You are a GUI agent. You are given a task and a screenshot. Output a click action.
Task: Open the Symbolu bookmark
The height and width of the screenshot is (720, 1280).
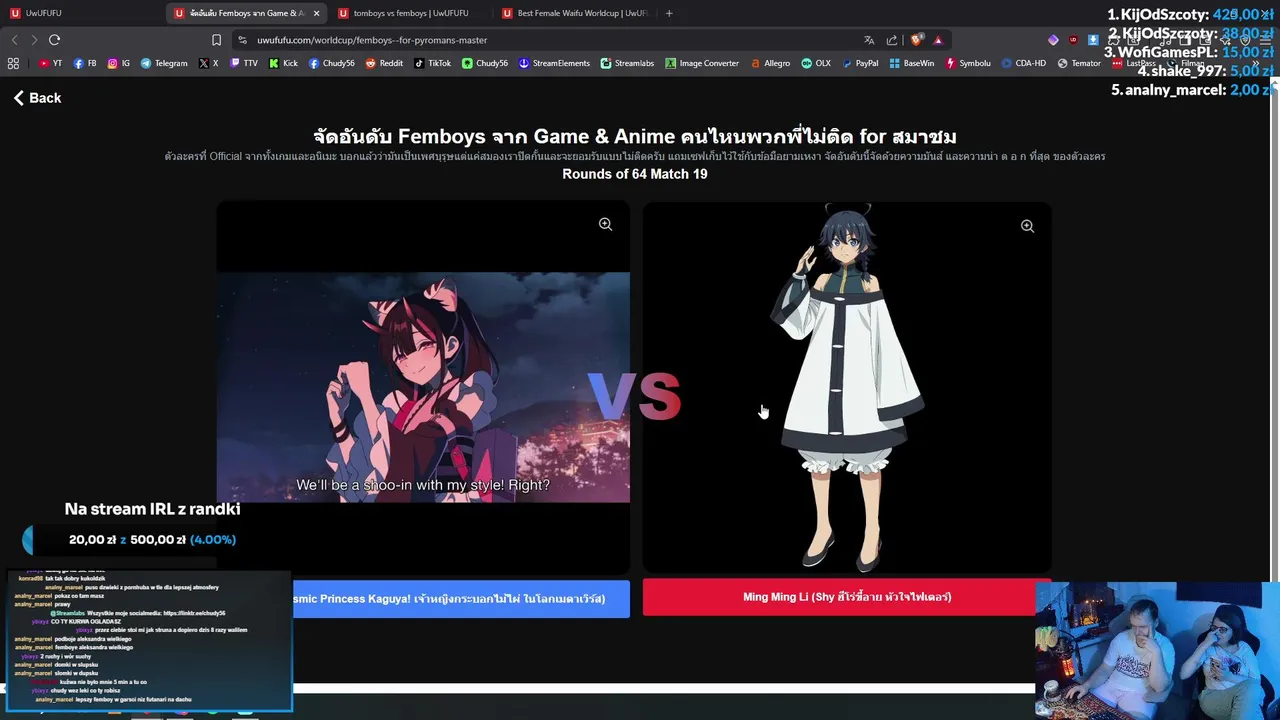tap(968, 63)
